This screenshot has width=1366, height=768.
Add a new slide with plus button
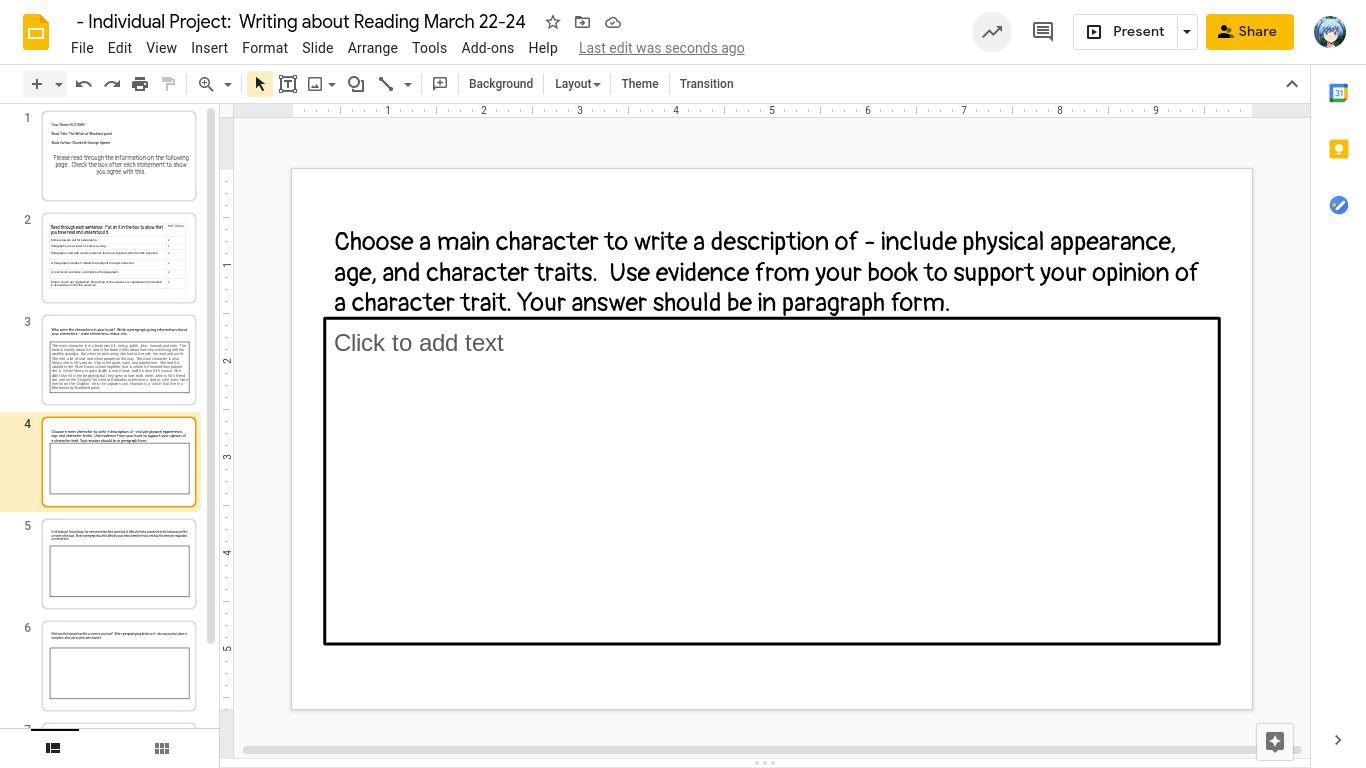pyautogui.click(x=36, y=84)
